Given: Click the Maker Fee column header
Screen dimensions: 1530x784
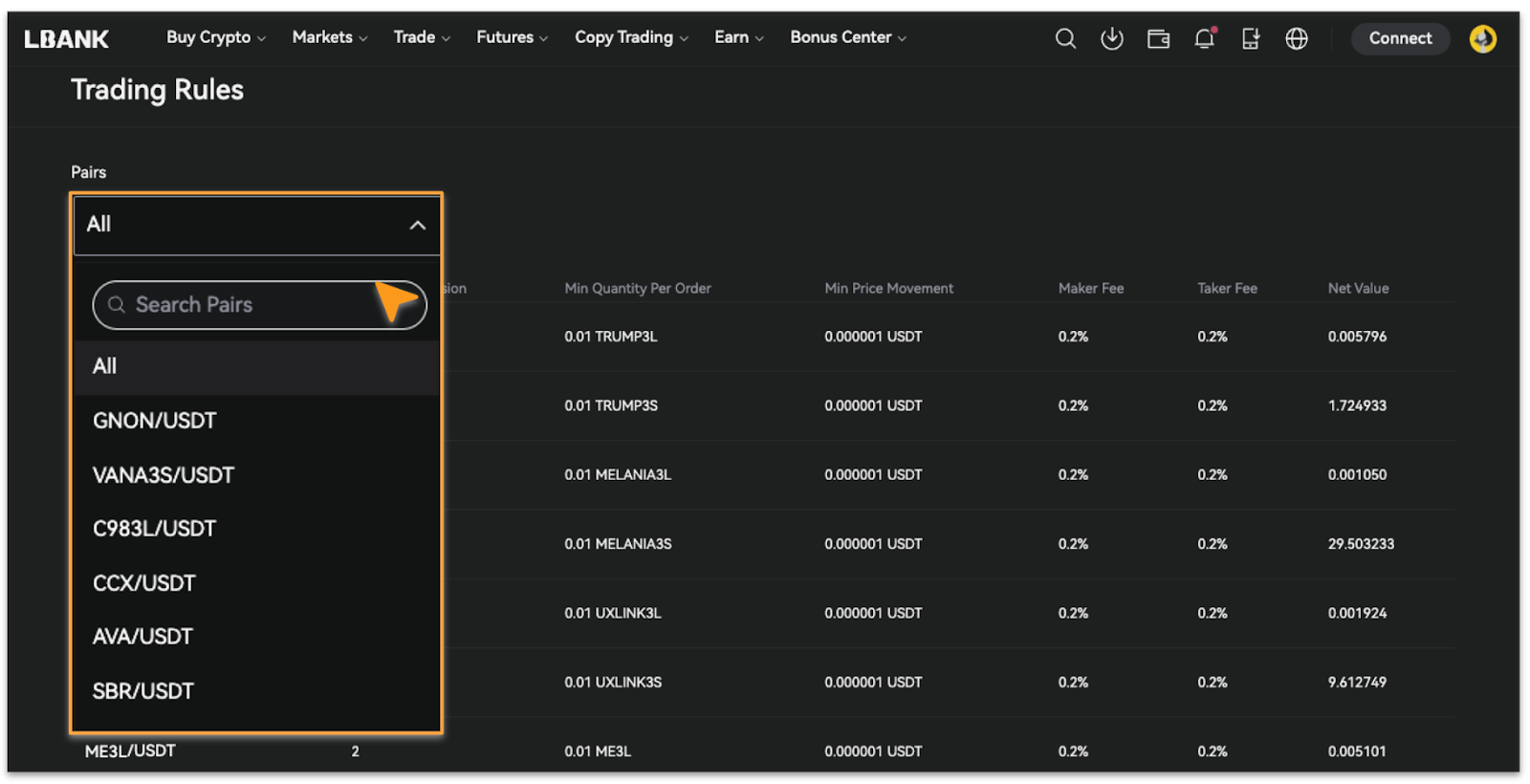Looking at the screenshot, I should pyautogui.click(x=1091, y=289).
